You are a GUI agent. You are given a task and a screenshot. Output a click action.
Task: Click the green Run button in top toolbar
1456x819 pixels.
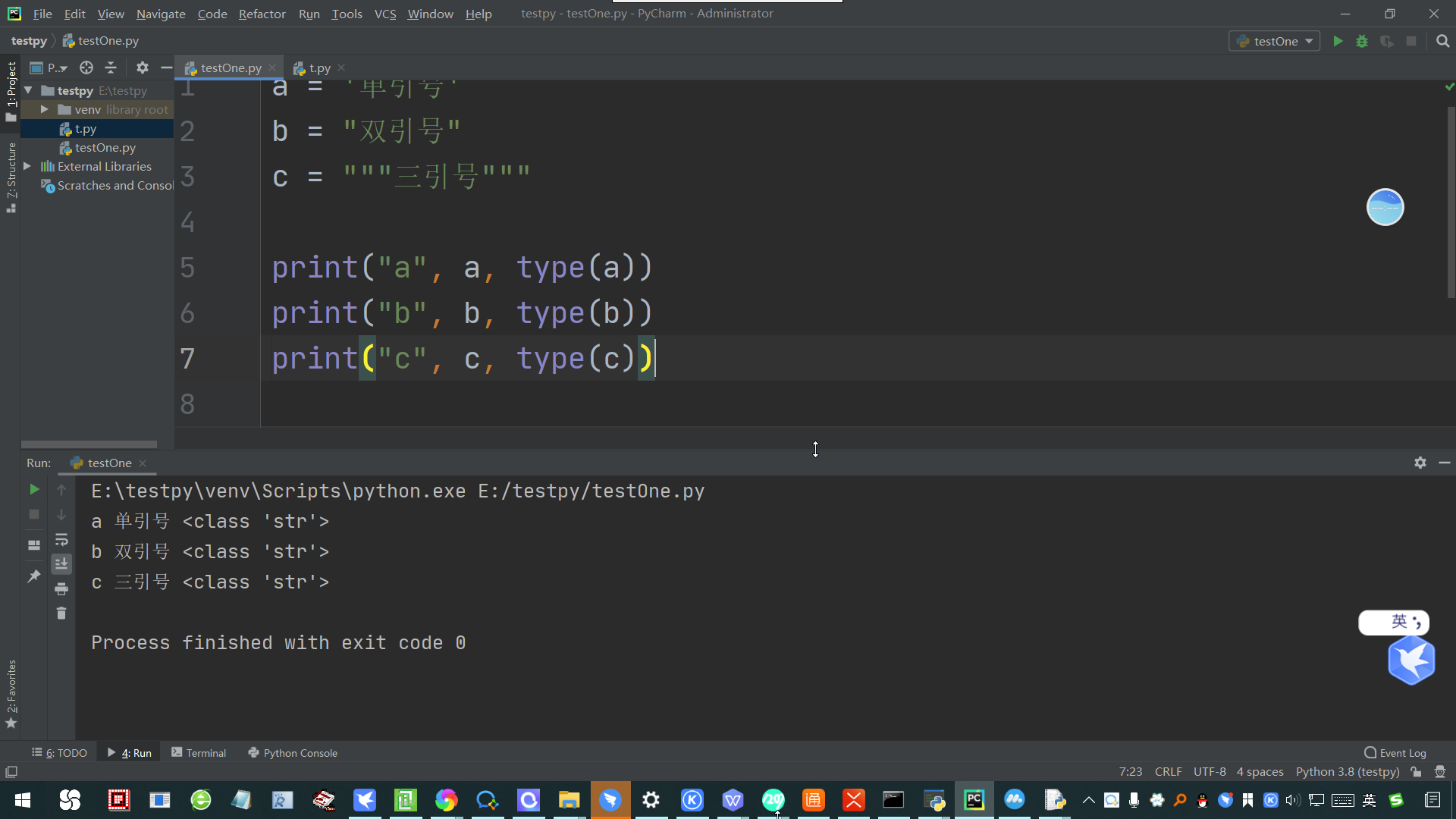1338,41
